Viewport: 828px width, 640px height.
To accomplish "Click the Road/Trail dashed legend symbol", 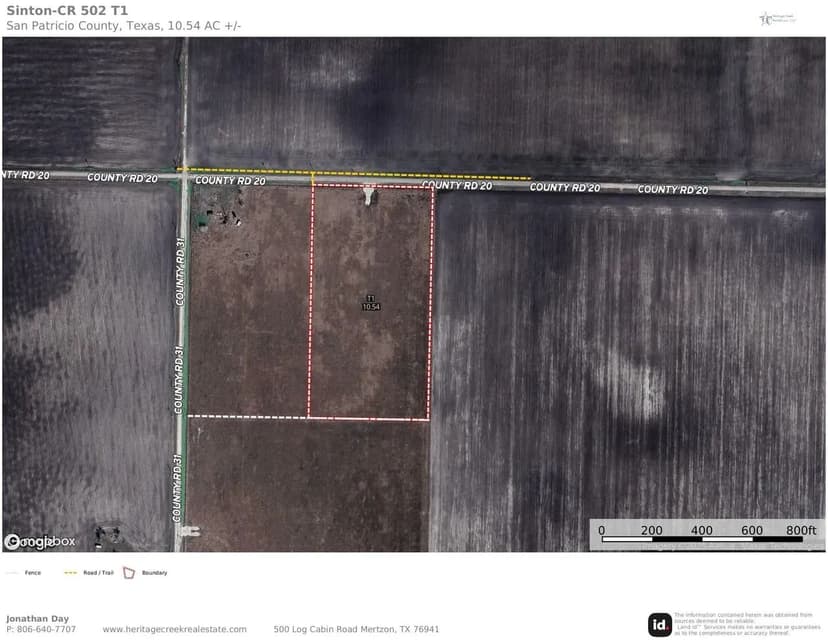I will coord(70,572).
